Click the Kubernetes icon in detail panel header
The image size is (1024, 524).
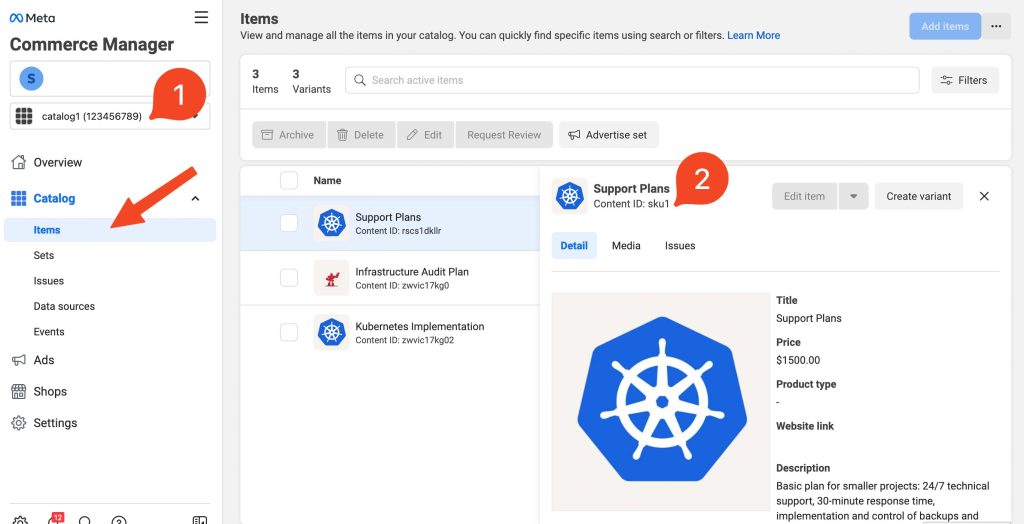coord(569,196)
